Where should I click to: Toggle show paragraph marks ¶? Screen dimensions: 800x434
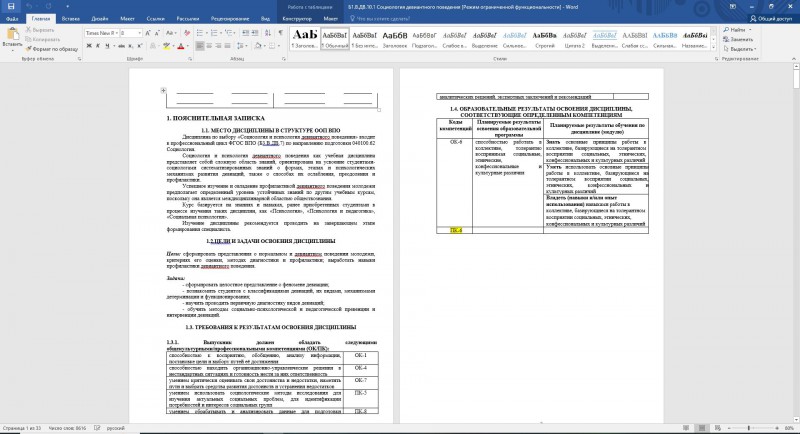tap(280, 33)
